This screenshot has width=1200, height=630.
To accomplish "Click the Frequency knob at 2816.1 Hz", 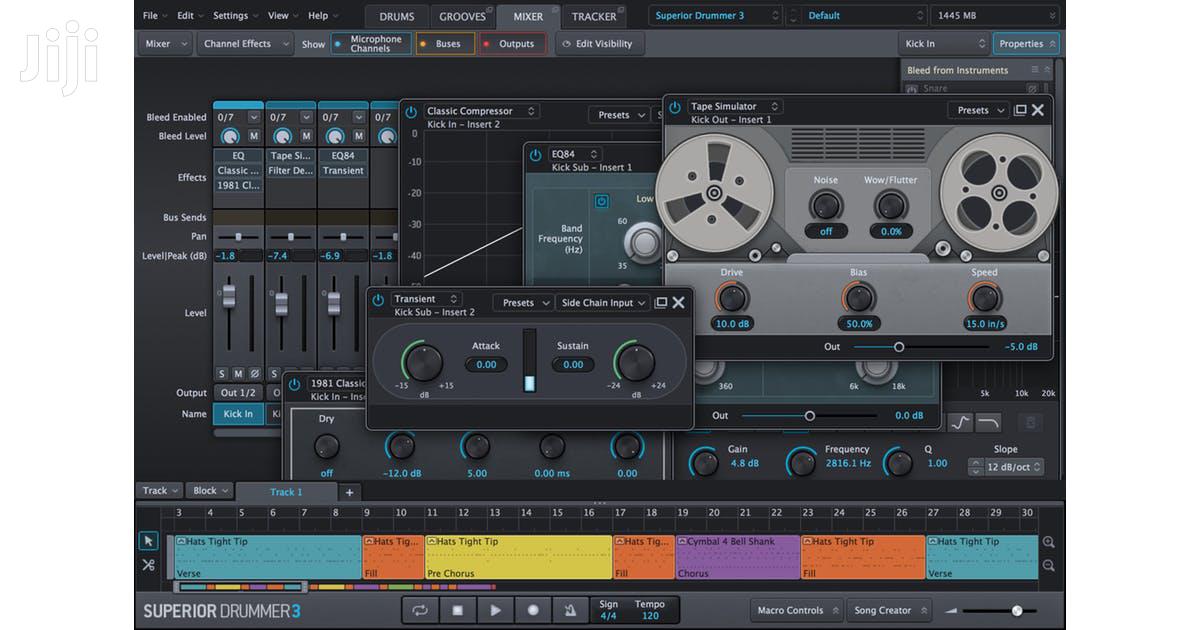I will point(801,463).
